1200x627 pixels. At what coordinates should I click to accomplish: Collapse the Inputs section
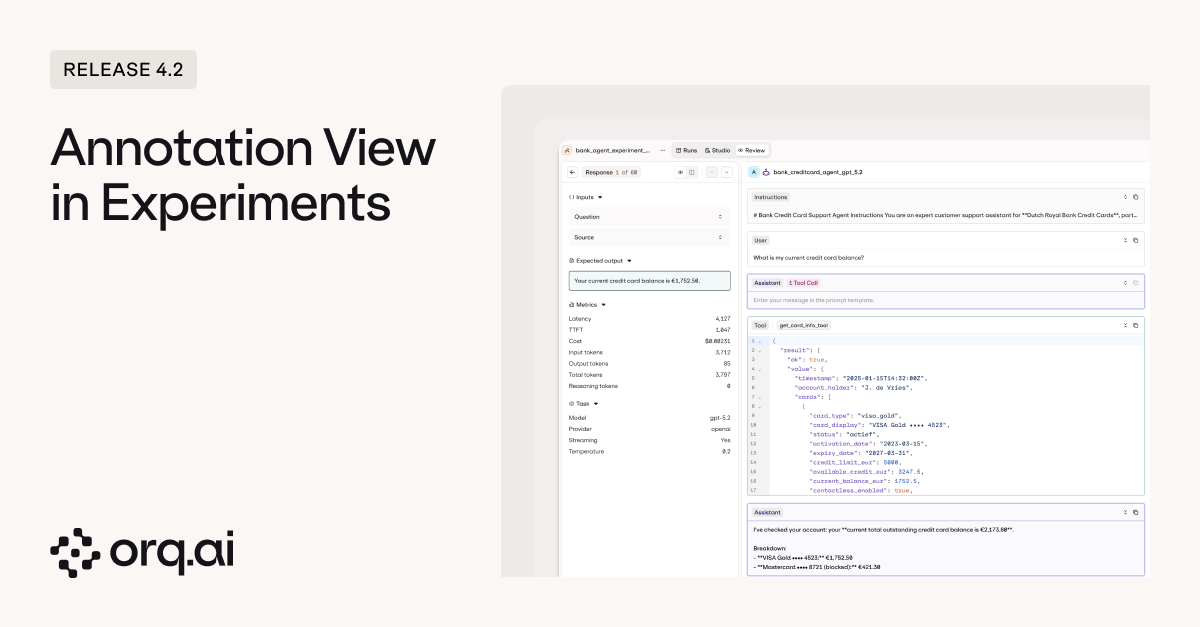[600, 197]
